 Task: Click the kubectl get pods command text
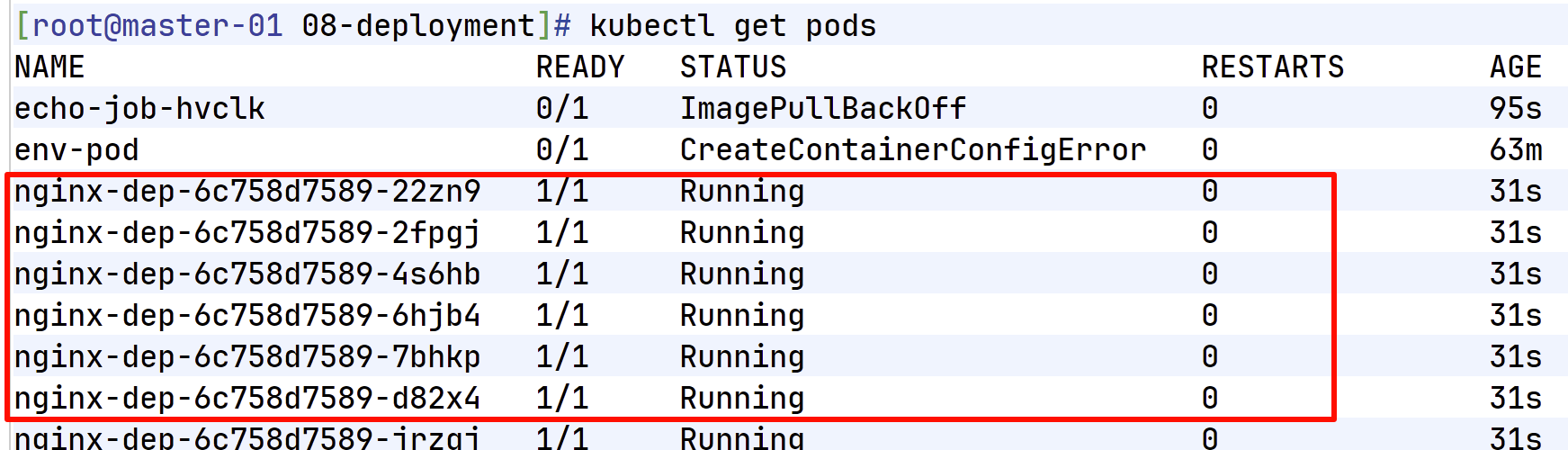point(732,25)
